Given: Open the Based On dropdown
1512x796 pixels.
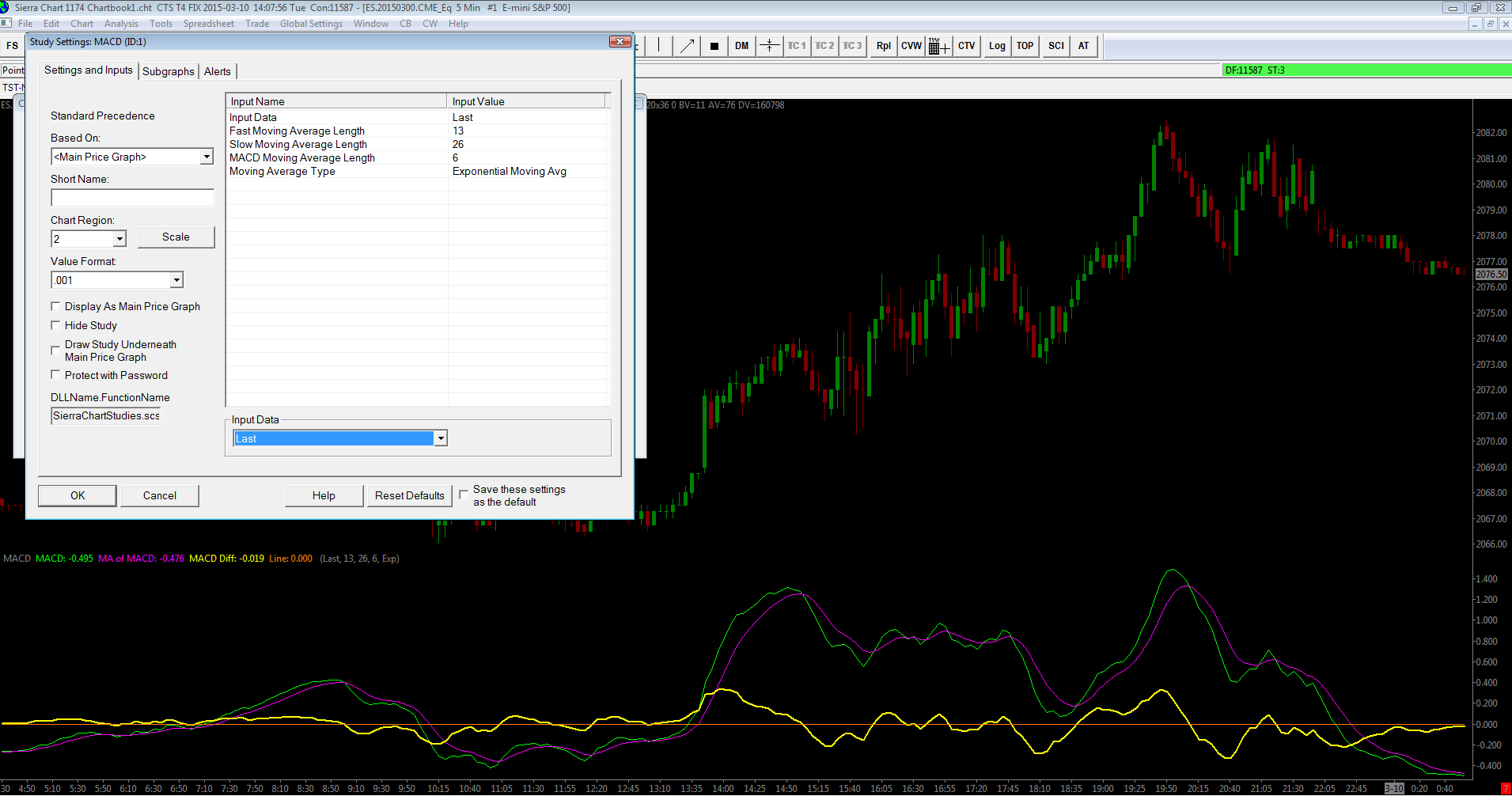Looking at the screenshot, I should 207,157.
